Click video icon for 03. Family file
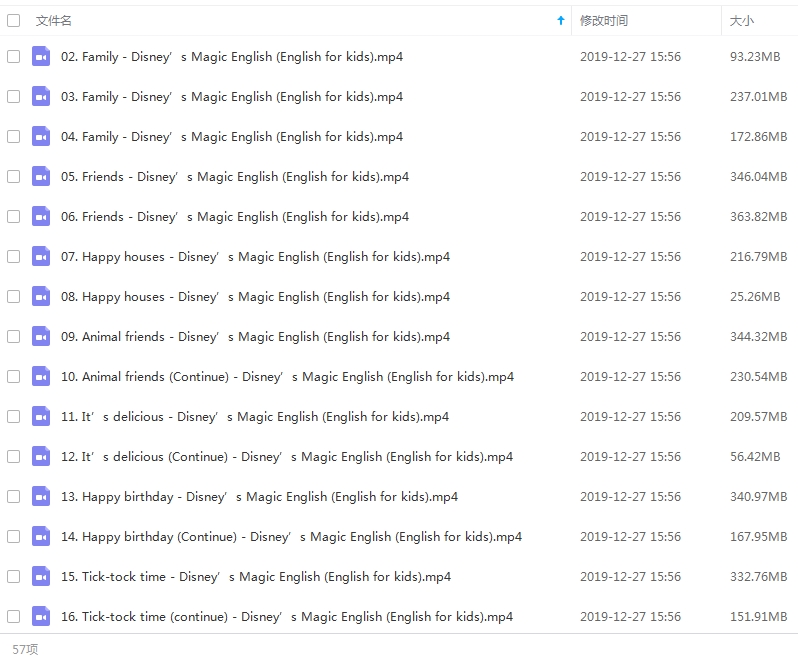Image resolution: width=798 pixels, height=660 pixels. point(41,97)
